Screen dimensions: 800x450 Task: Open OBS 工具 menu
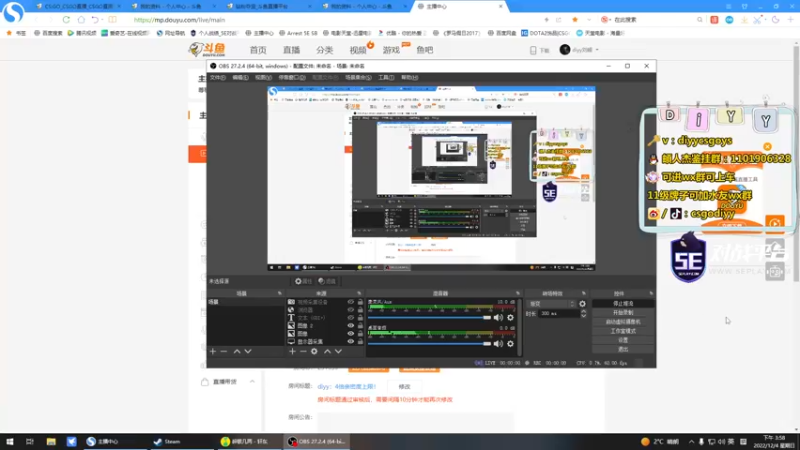[x=386, y=78]
